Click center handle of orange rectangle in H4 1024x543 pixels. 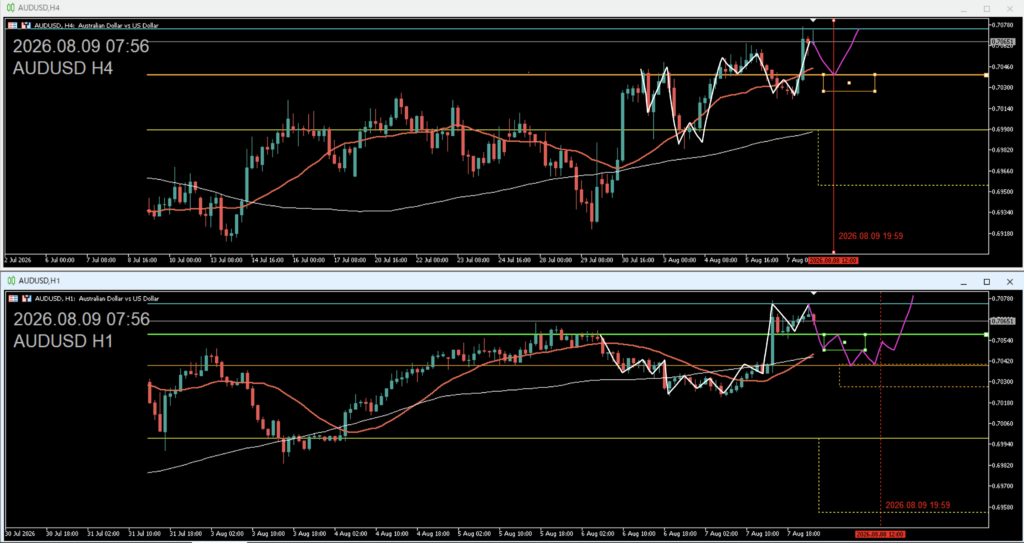click(849, 82)
